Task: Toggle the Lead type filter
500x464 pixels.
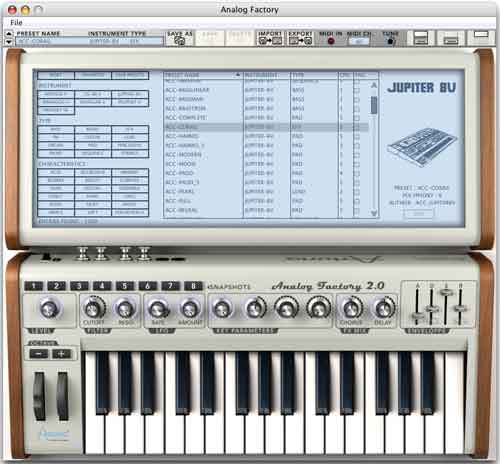Action: pos(130,137)
